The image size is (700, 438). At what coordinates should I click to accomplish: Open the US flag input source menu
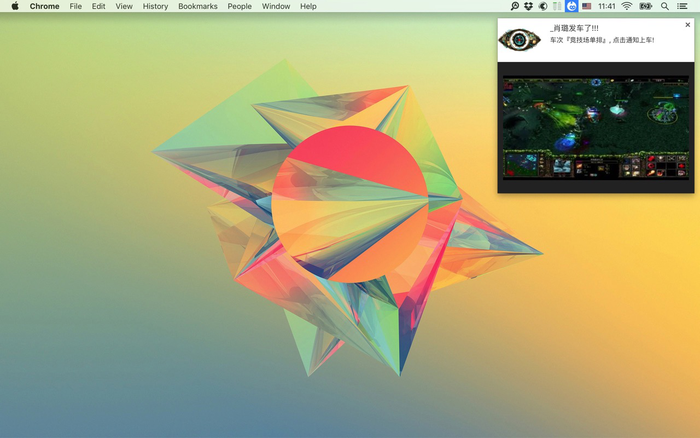pos(587,6)
